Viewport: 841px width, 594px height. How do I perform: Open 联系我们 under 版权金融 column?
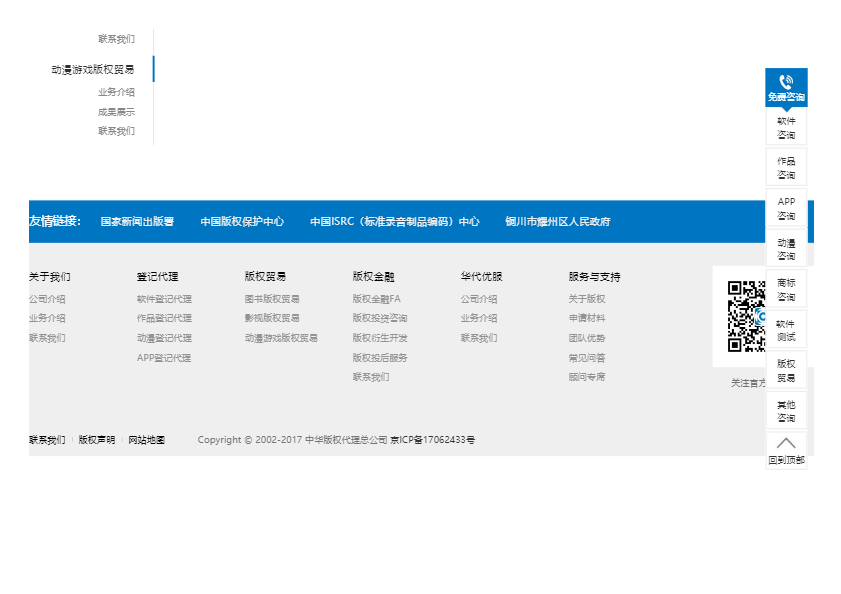click(x=371, y=377)
